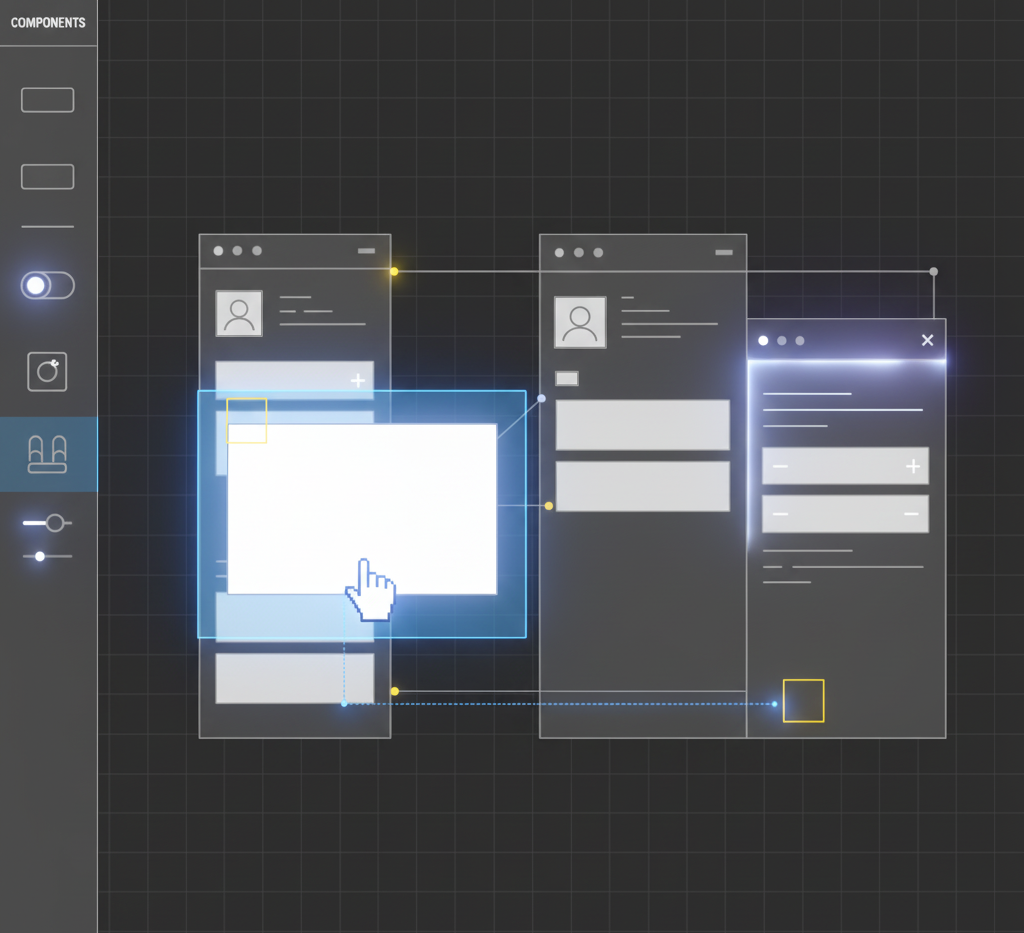This screenshot has width=1024, height=933.
Task: Click the bottom gray block in left wireframe
Action: pyautogui.click(x=294, y=678)
